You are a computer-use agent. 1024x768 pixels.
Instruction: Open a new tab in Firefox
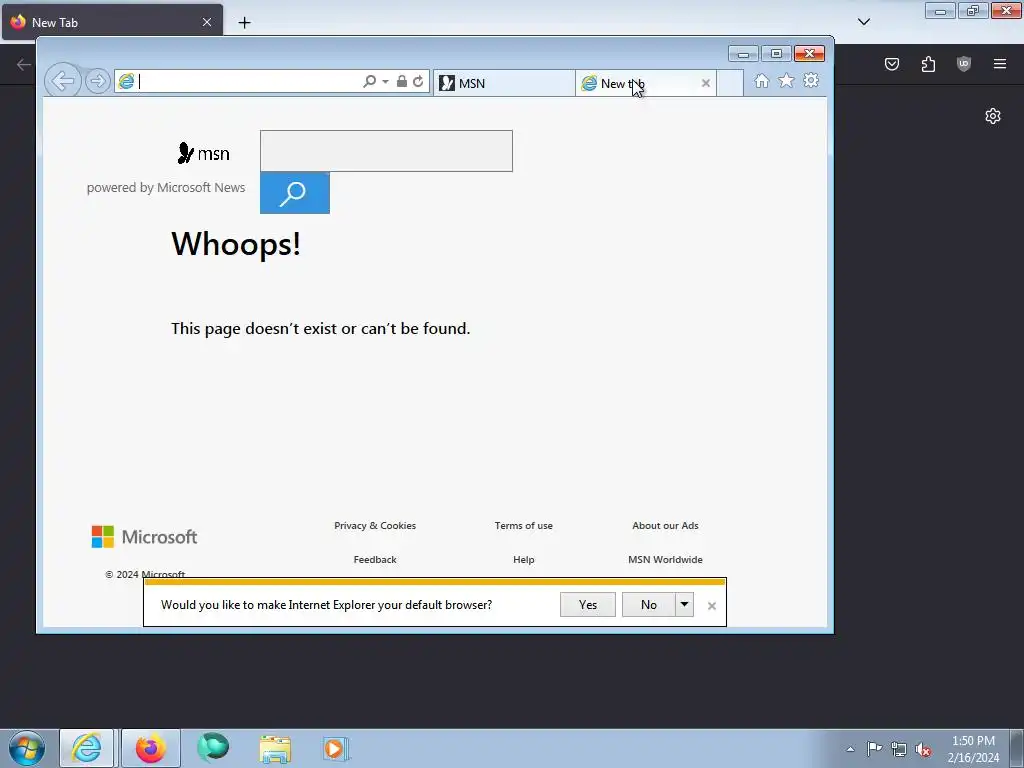(244, 23)
